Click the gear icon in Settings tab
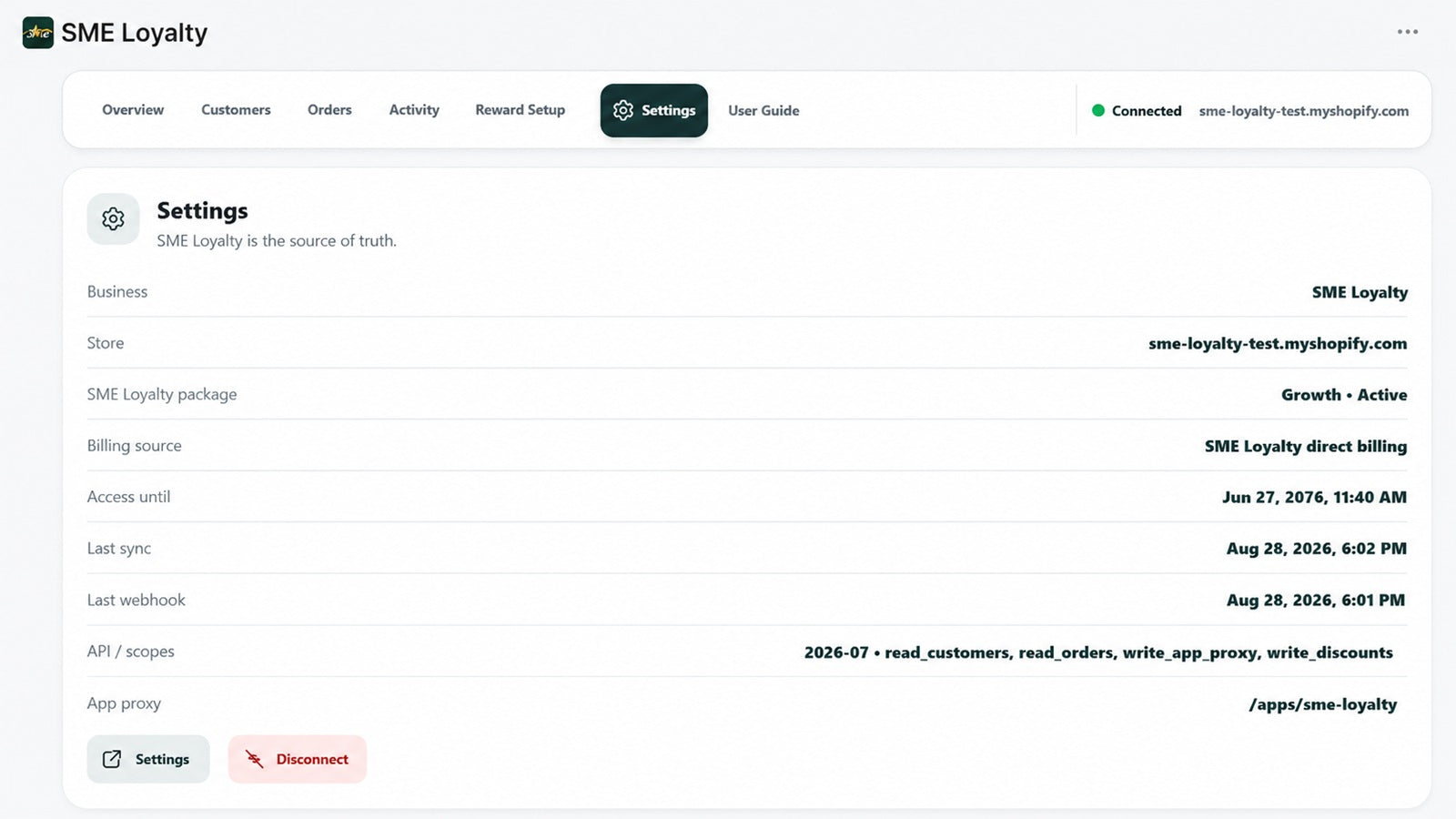The image size is (1456, 819). pyautogui.click(x=623, y=110)
